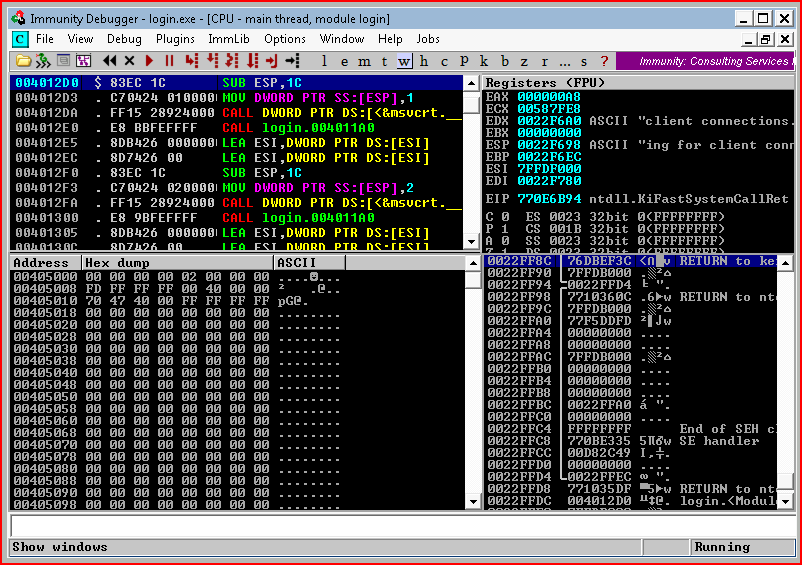
Task: Click the ASCII column header in dump
Action: [309, 263]
